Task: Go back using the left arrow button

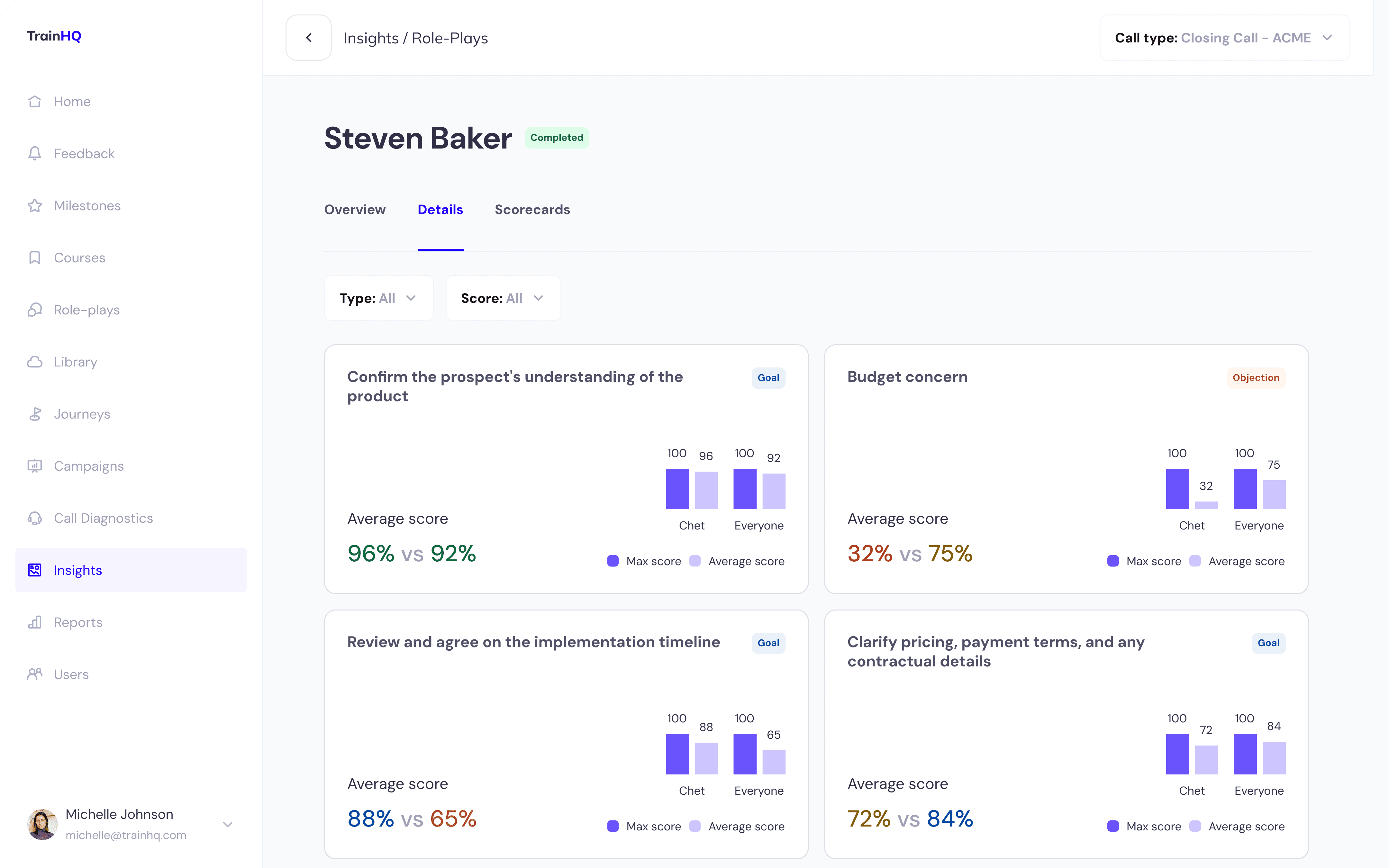Action: click(x=309, y=38)
